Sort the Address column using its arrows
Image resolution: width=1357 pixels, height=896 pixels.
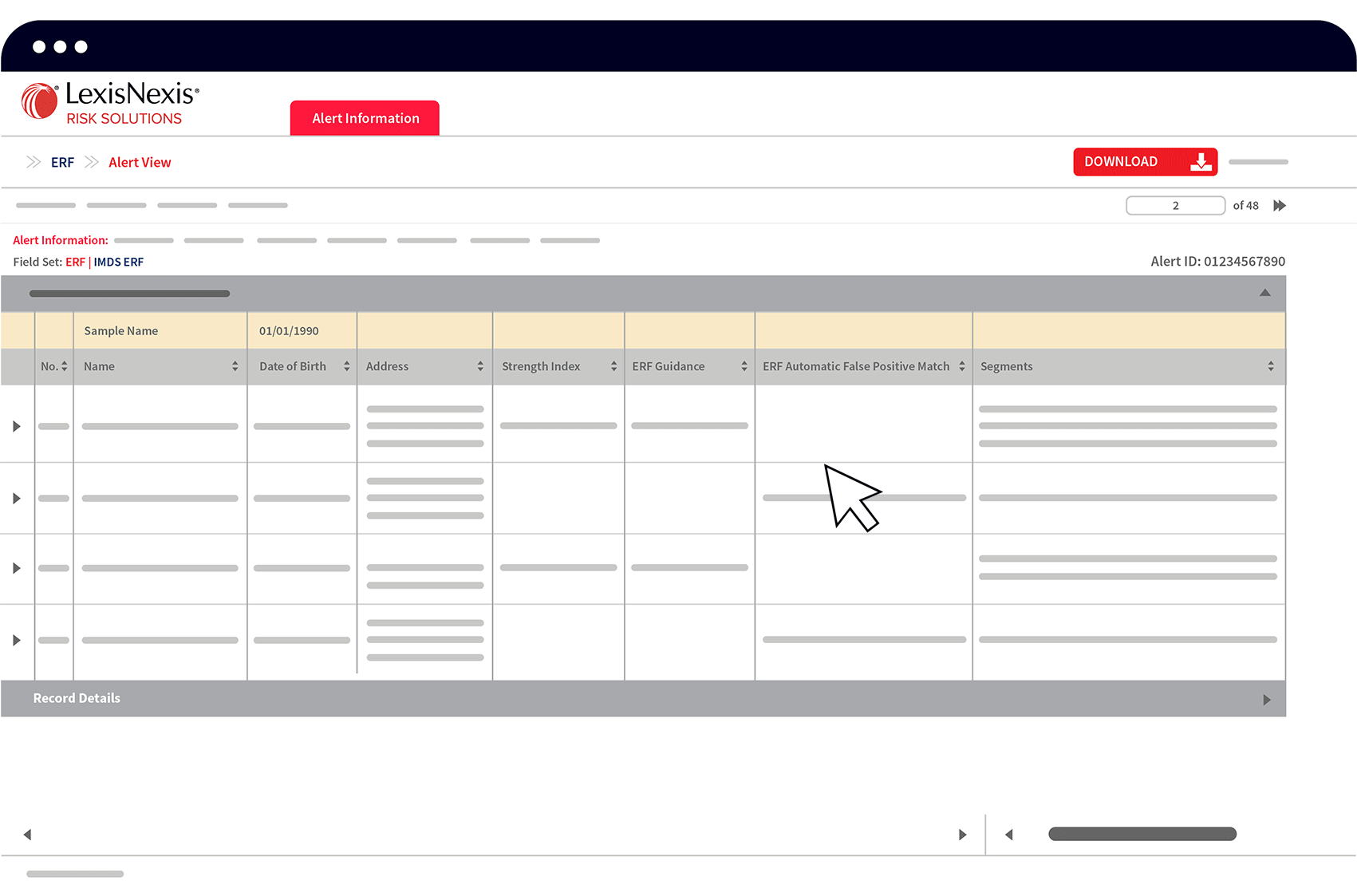(480, 366)
